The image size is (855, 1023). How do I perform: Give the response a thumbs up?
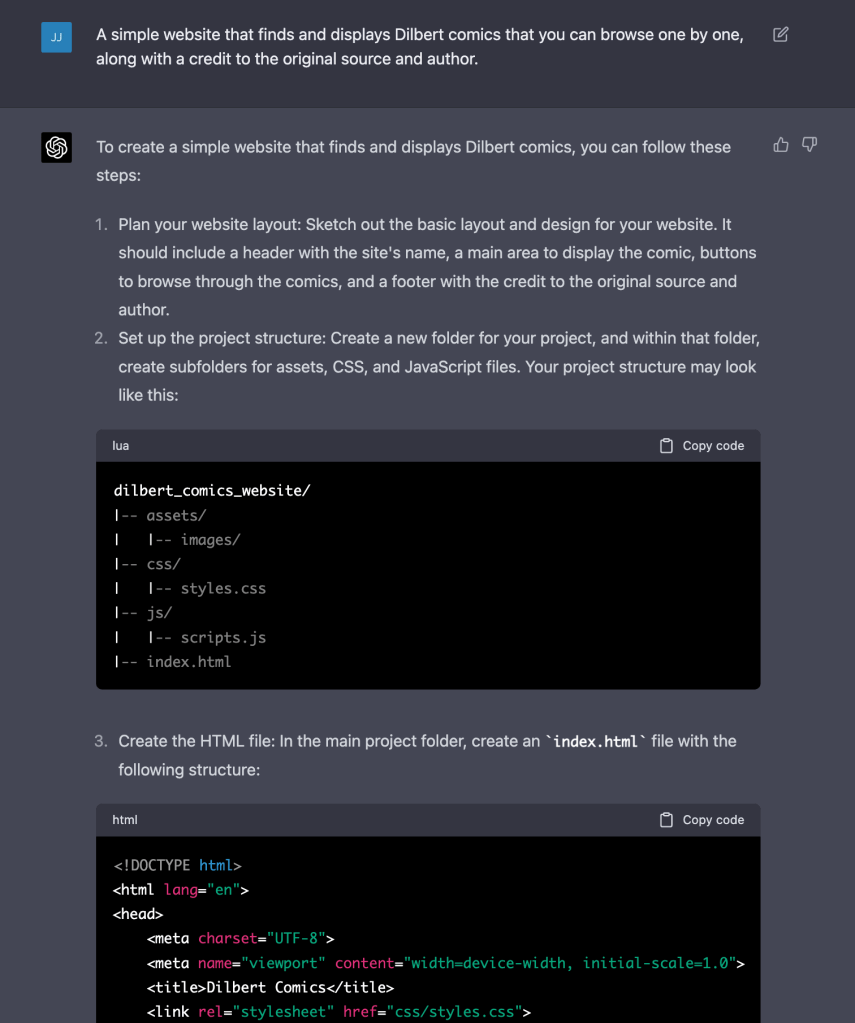tap(781, 145)
